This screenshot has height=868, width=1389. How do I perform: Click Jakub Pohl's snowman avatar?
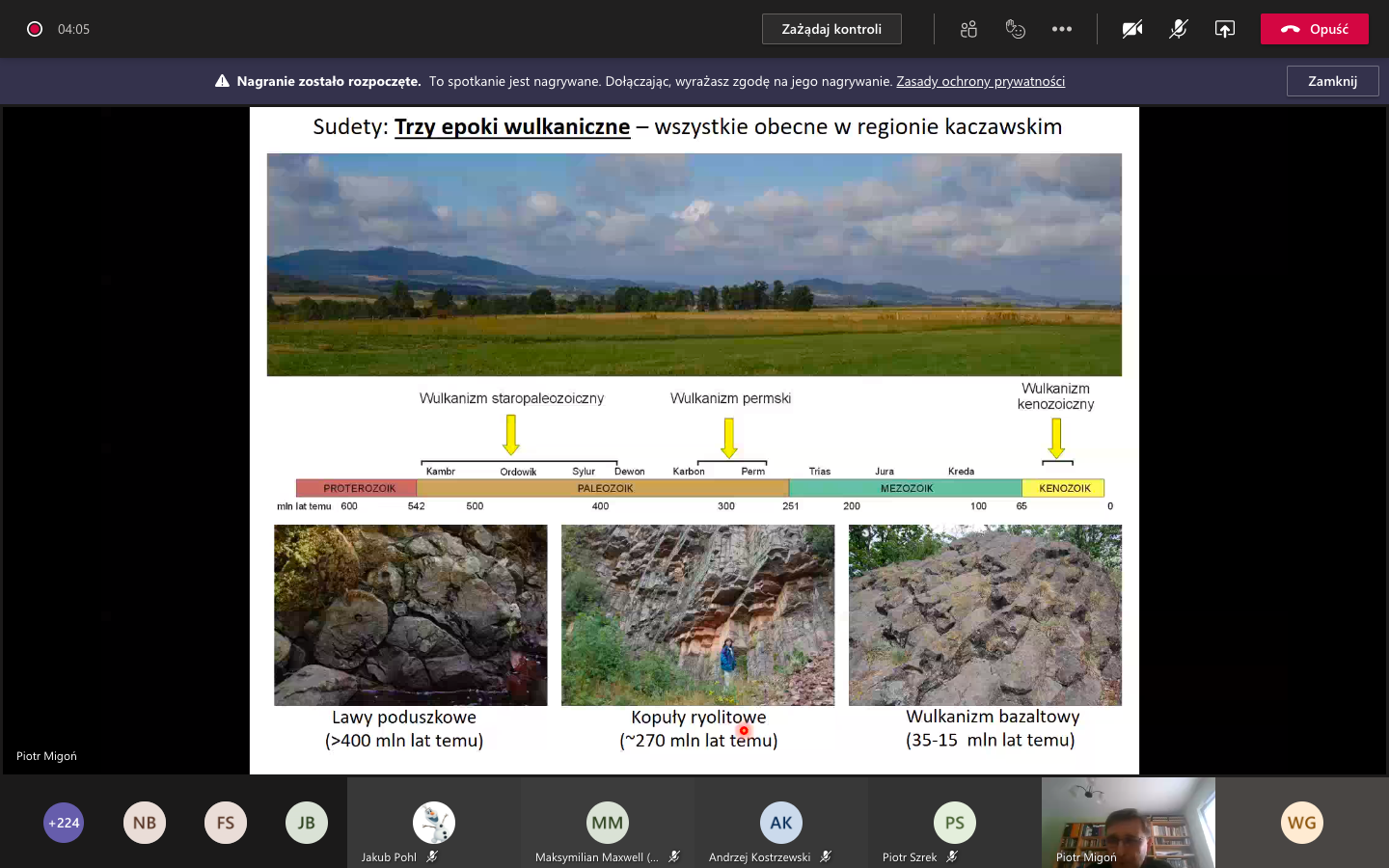[x=434, y=822]
